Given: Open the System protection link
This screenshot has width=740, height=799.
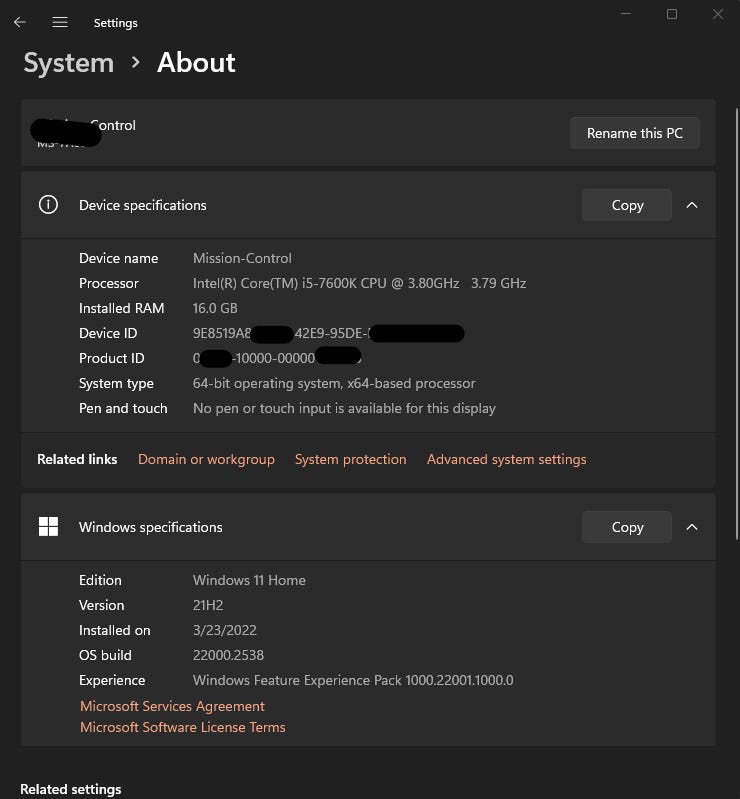Looking at the screenshot, I should tap(350, 459).
